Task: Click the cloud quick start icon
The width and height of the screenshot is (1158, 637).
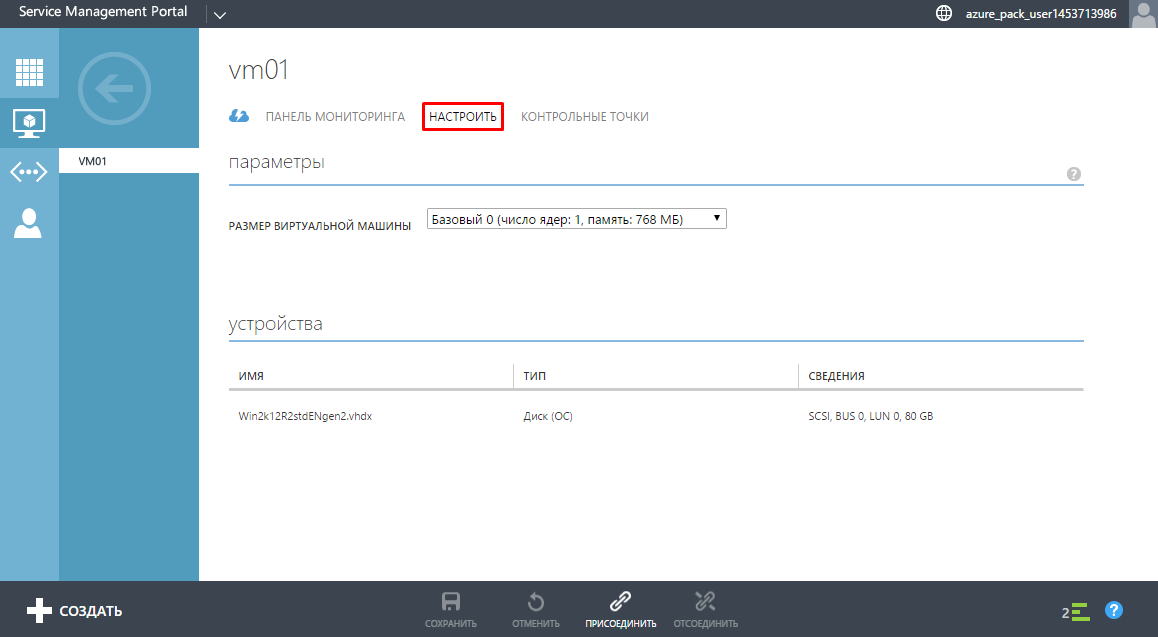Action: click(239, 116)
